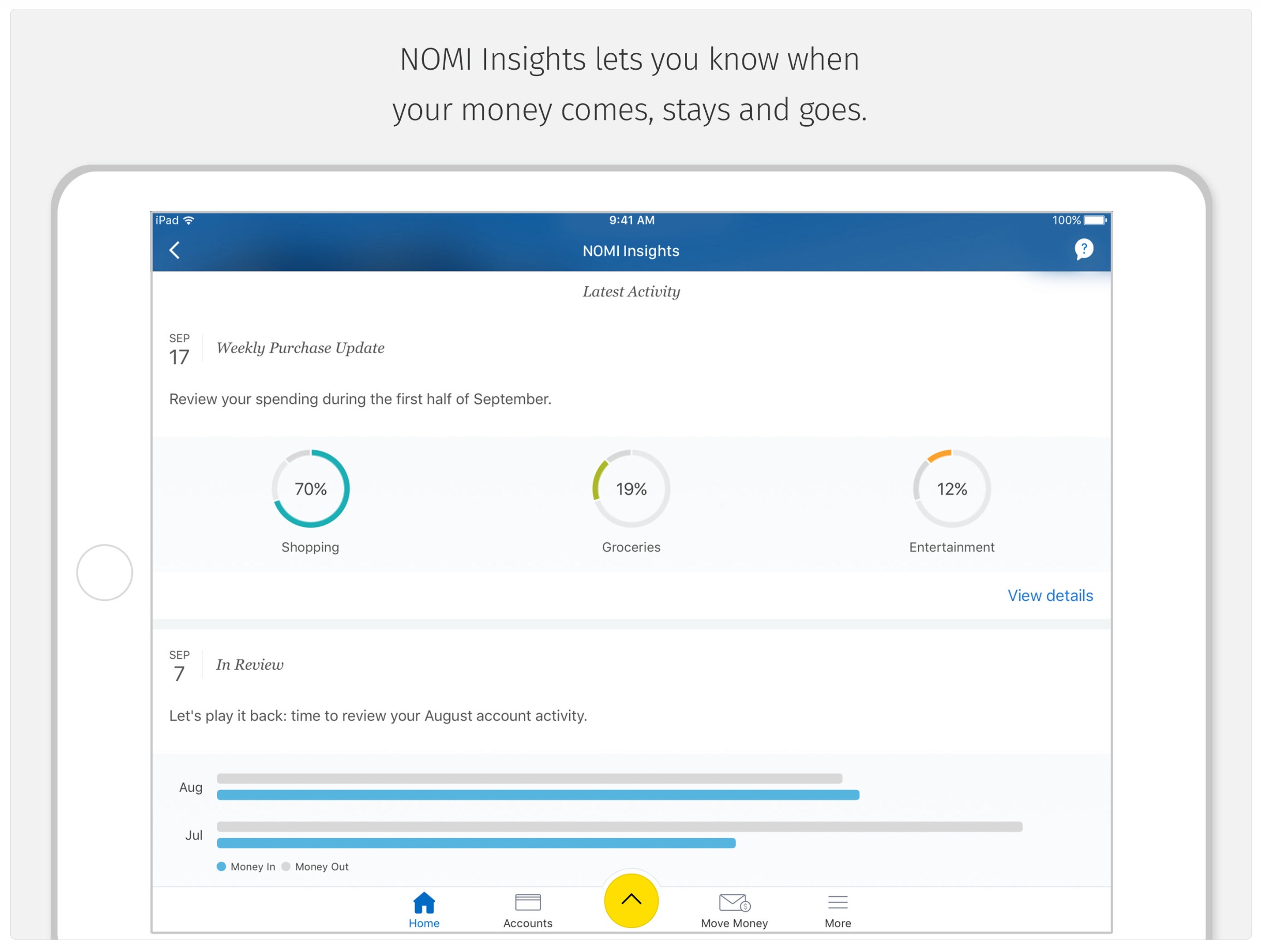1261x952 pixels.
Task: Click the battery indicator icon
Action: click(x=1095, y=220)
